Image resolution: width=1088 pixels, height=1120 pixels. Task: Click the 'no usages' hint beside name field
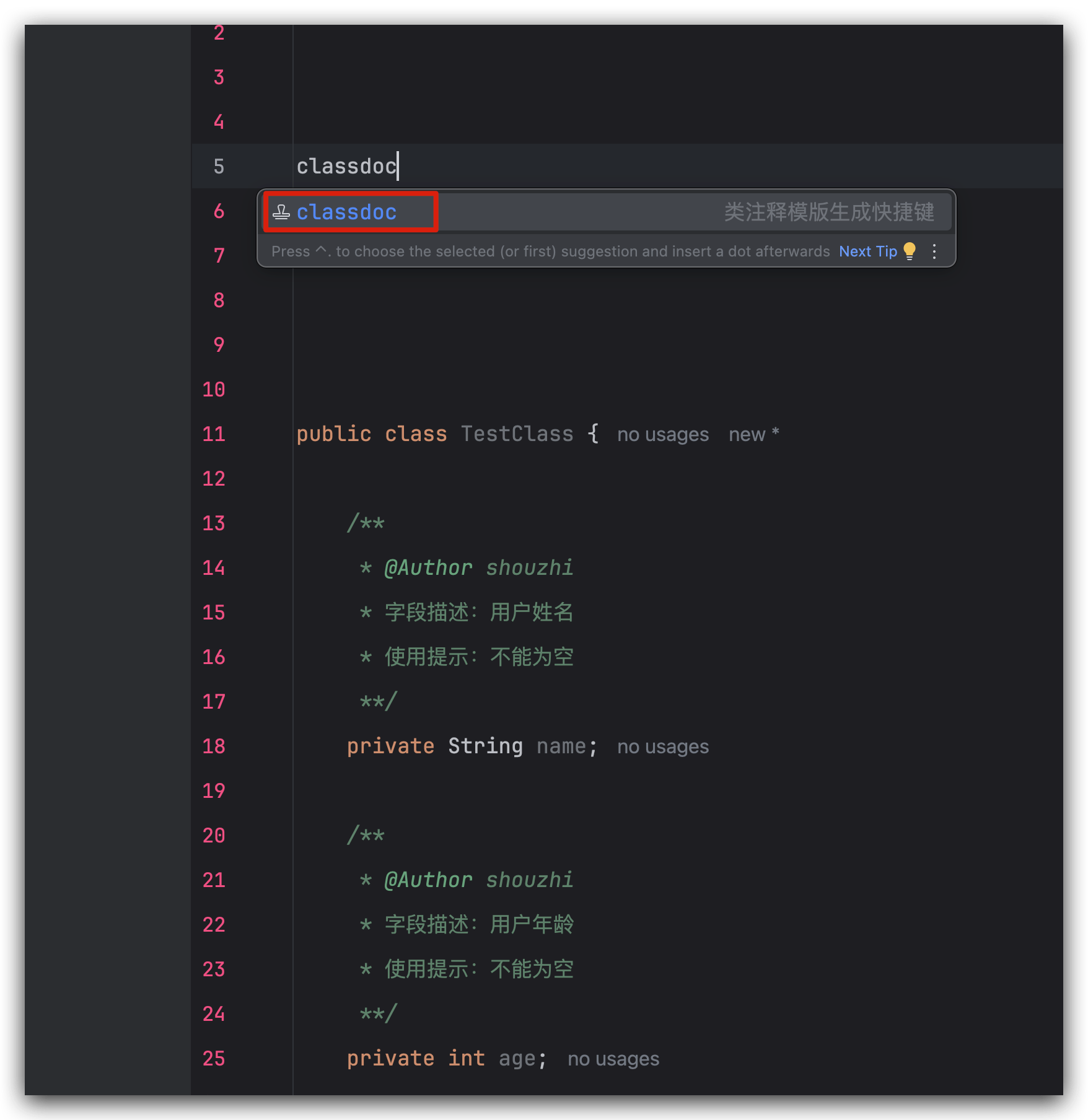[662, 746]
